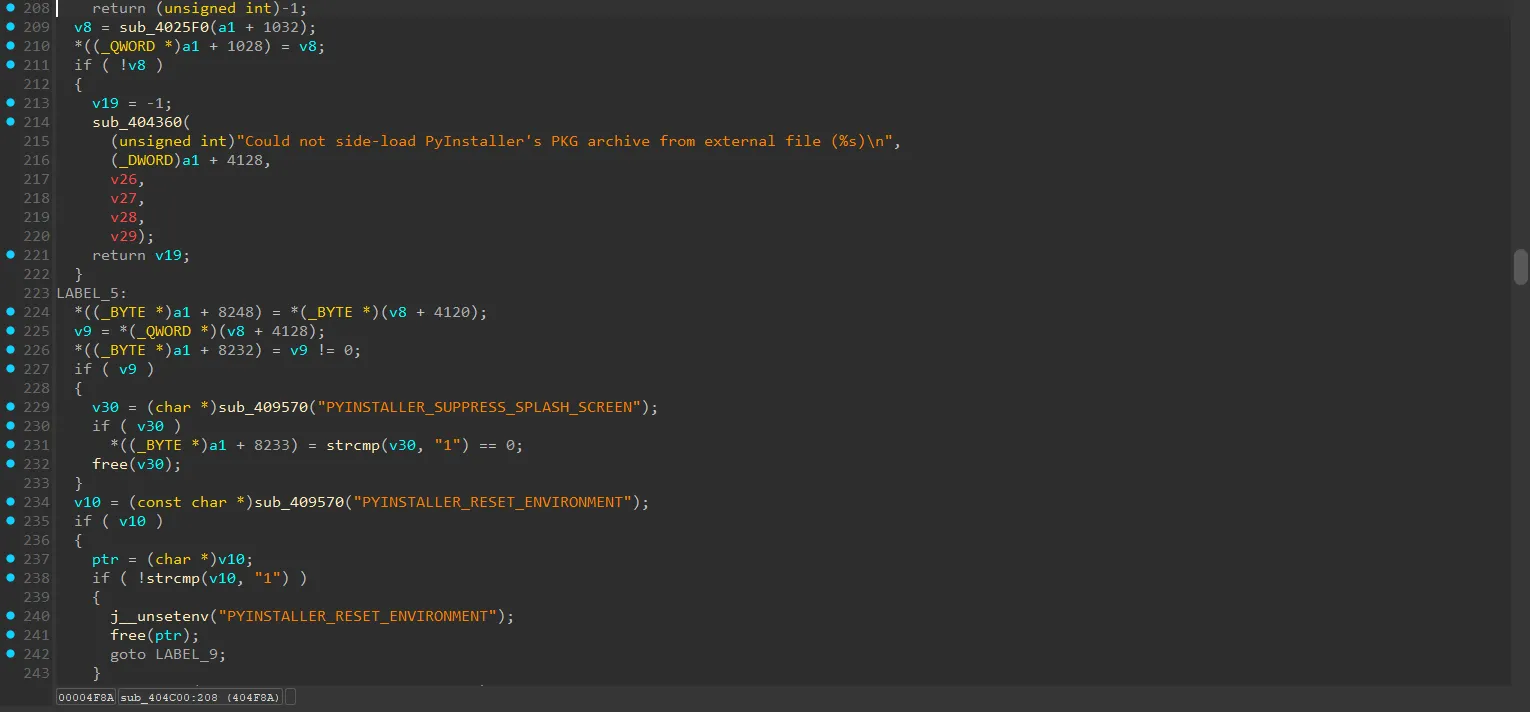This screenshot has height=712, width=1530.
Task: Click the 00004F8A offset field in status bar
Action: coord(86,697)
